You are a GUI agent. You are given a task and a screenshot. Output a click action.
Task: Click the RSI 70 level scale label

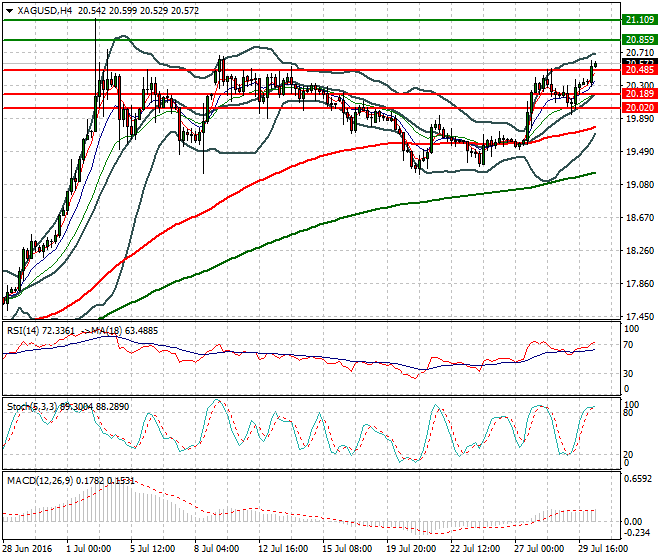[x=628, y=345]
